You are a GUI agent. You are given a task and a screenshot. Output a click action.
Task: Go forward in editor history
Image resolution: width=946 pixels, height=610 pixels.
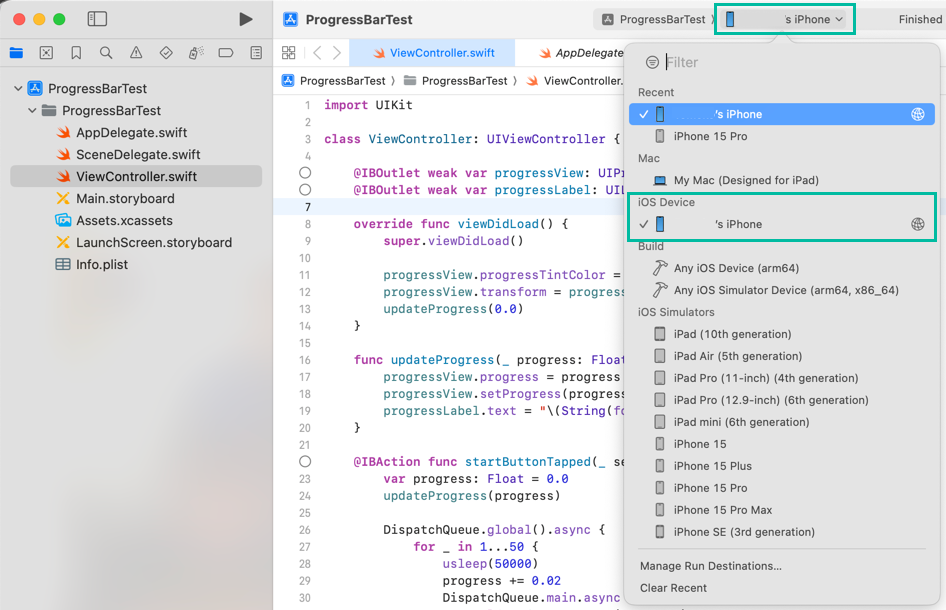tap(337, 53)
